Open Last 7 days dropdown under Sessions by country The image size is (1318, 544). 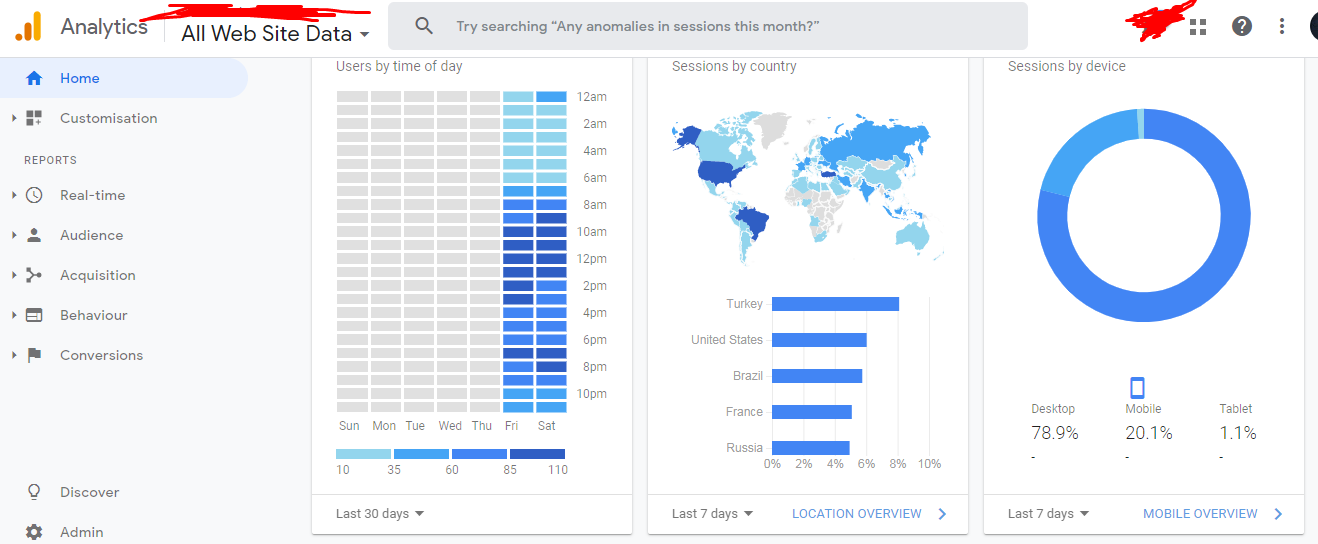712,514
